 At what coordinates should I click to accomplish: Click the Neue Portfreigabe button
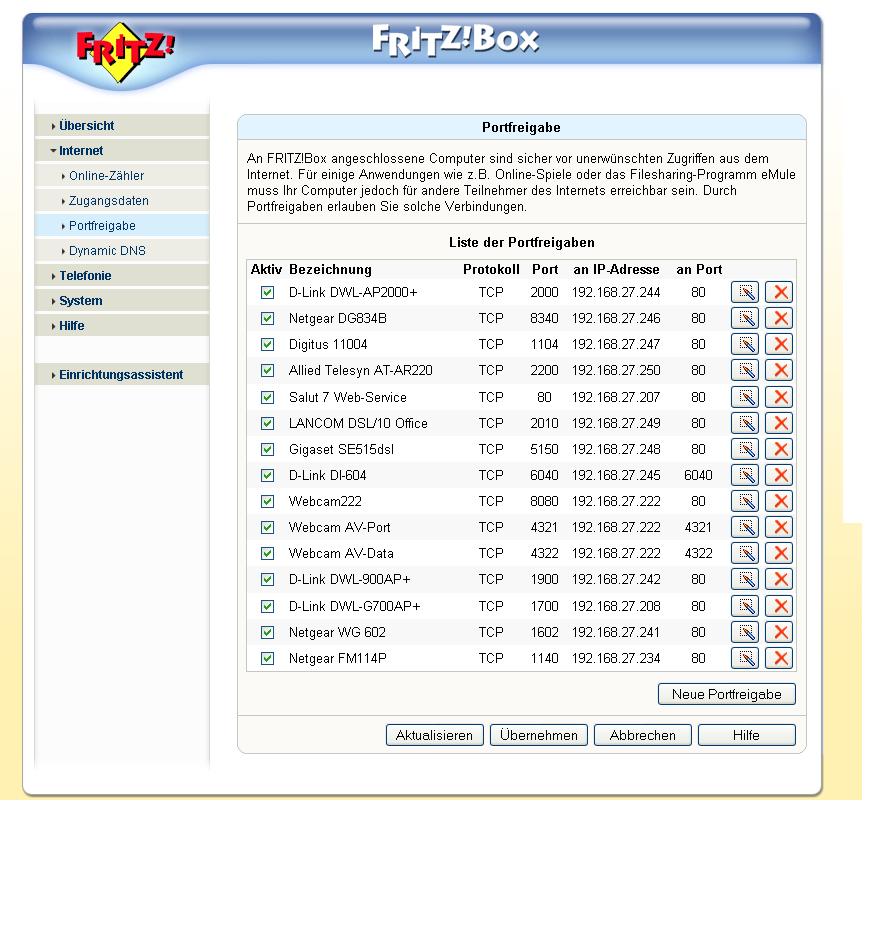click(x=726, y=694)
